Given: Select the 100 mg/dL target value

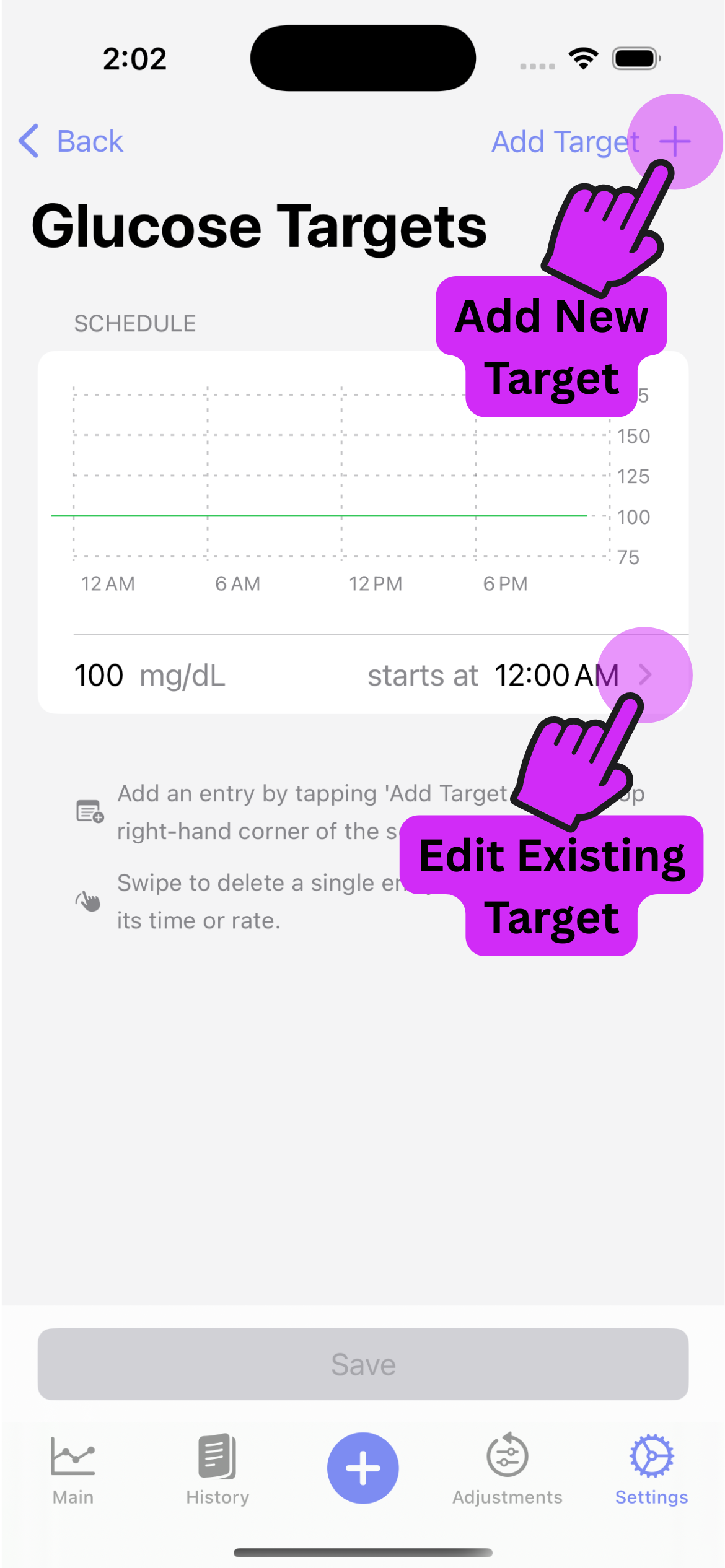Looking at the screenshot, I should (99, 675).
